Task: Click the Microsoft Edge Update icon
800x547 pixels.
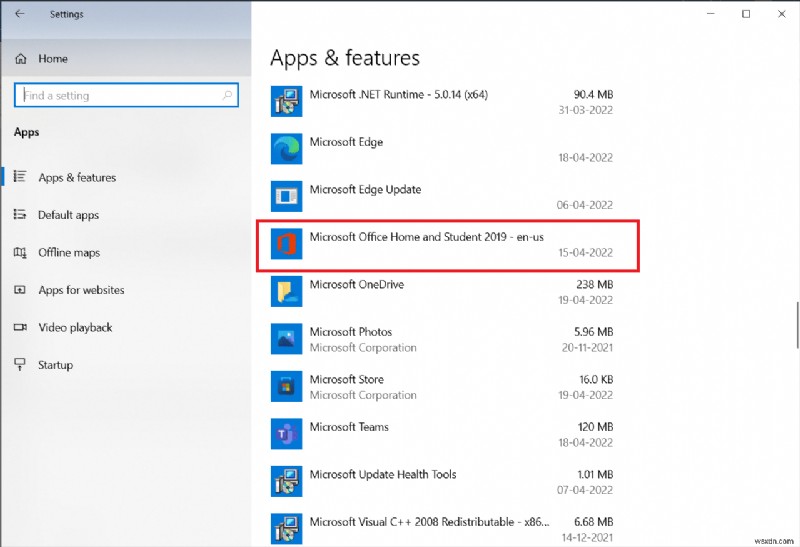Action: [x=286, y=196]
